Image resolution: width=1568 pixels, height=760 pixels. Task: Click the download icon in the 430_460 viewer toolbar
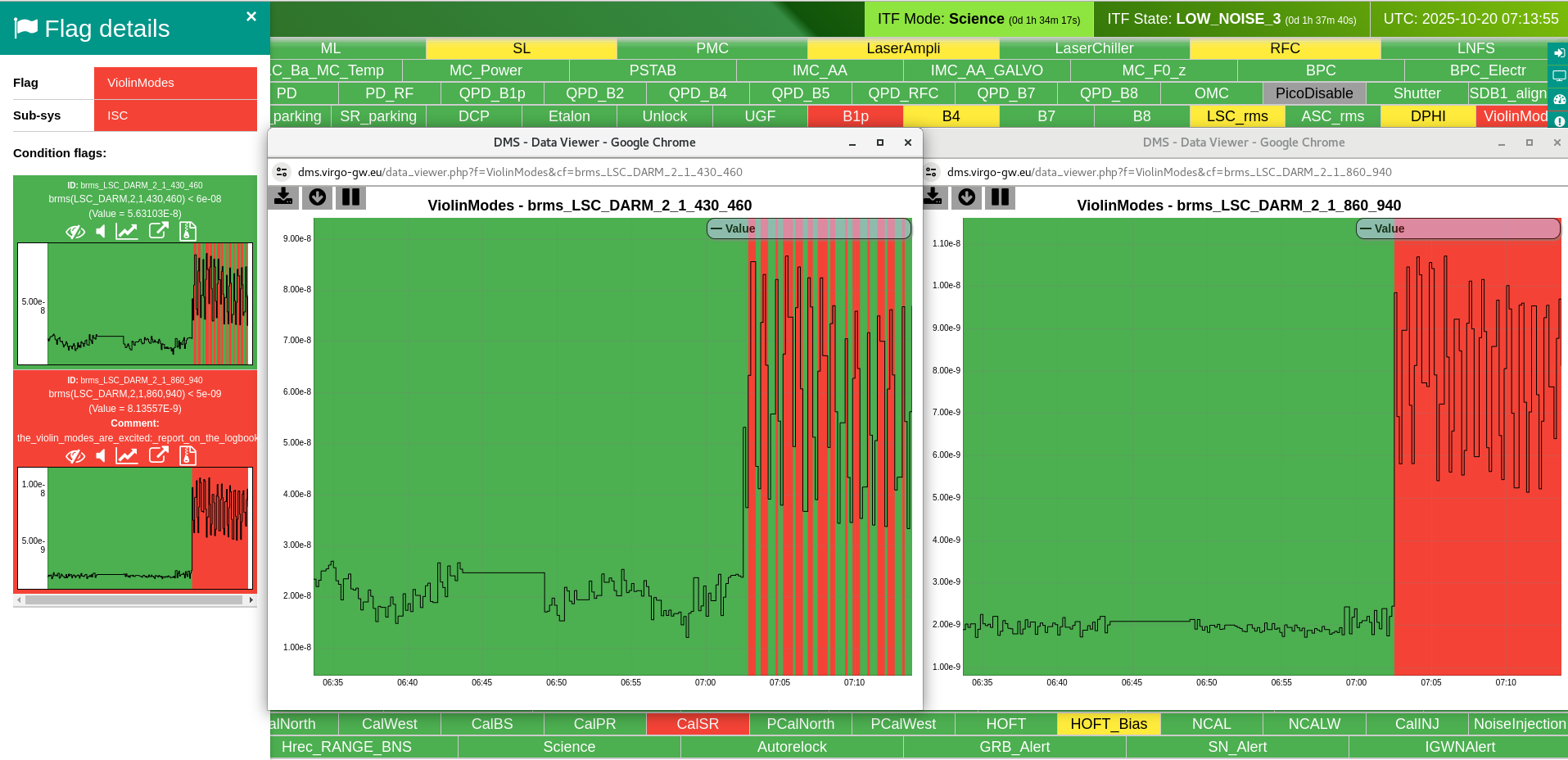(284, 197)
